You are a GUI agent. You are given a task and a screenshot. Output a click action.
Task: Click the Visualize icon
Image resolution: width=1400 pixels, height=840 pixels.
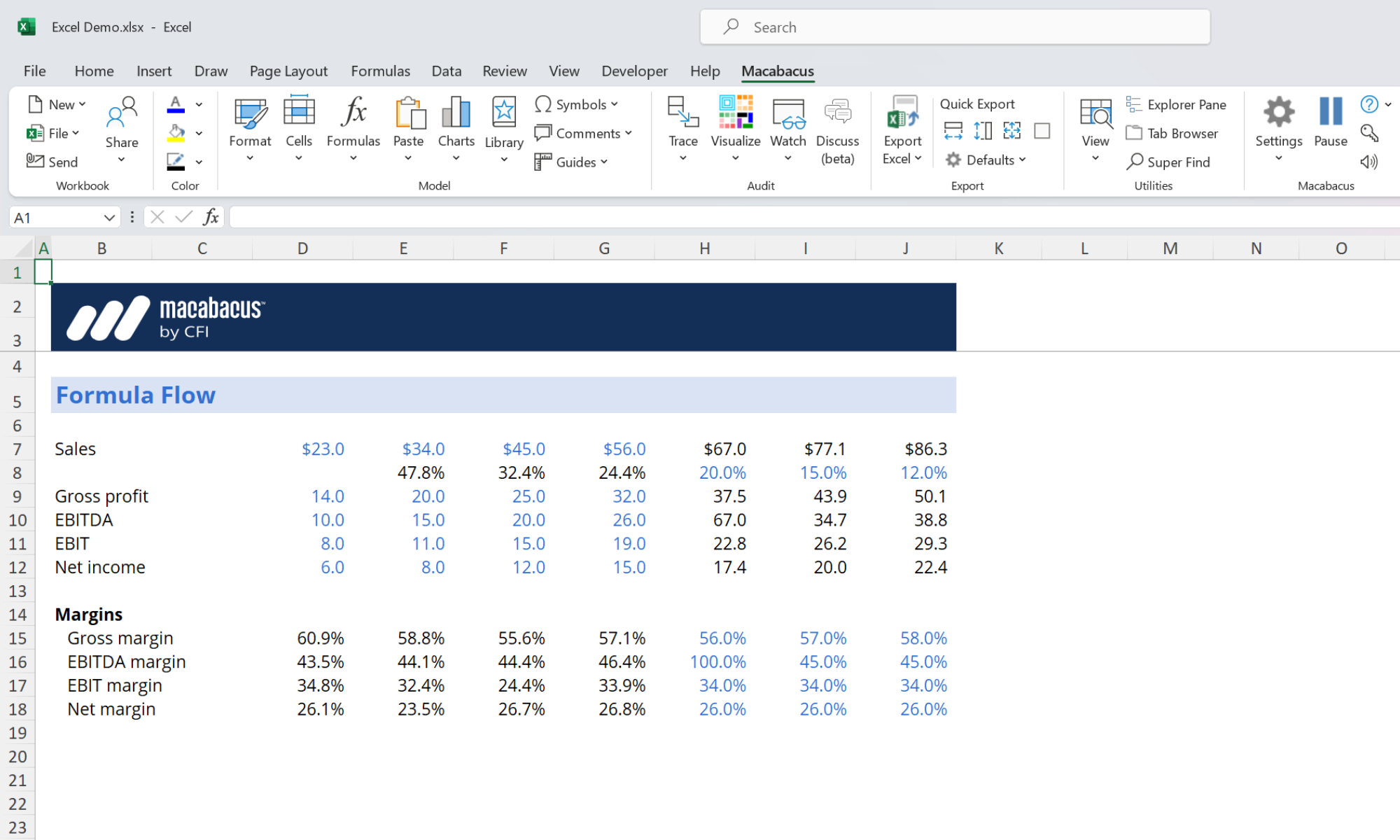pos(735,113)
